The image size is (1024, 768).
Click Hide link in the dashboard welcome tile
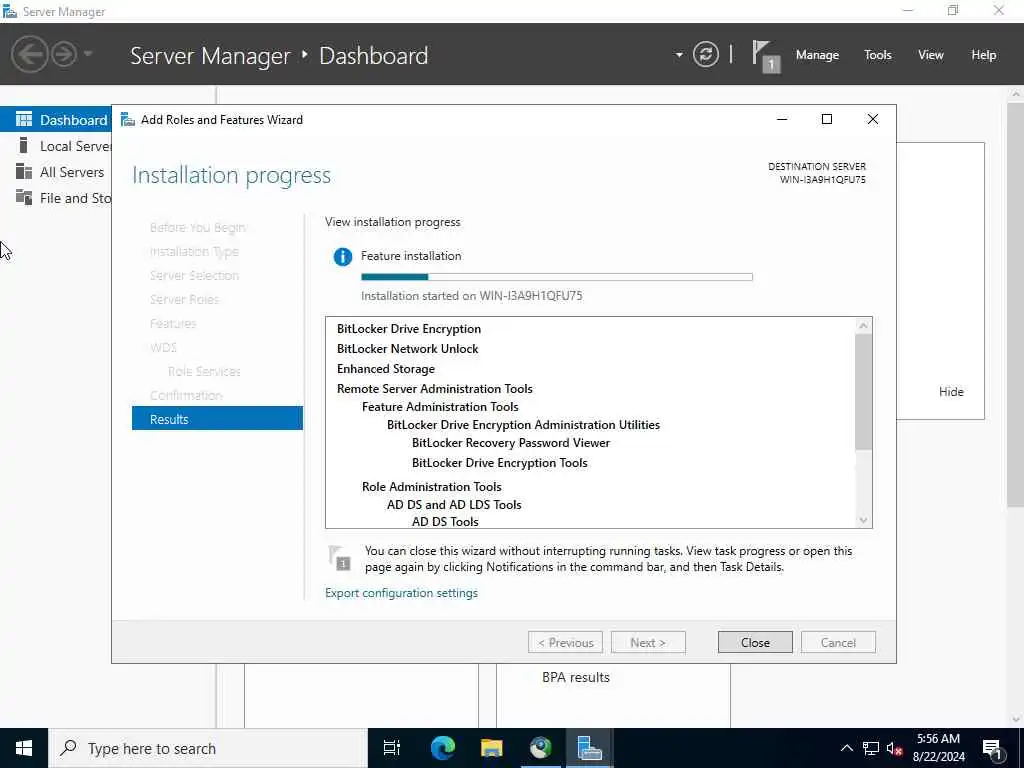pos(951,391)
